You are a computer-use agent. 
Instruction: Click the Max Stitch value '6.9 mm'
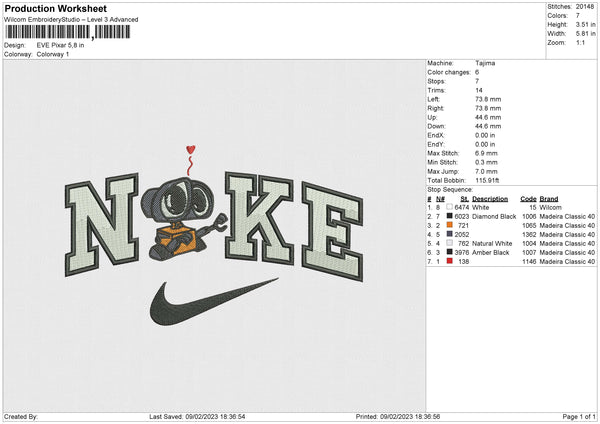[486, 153]
